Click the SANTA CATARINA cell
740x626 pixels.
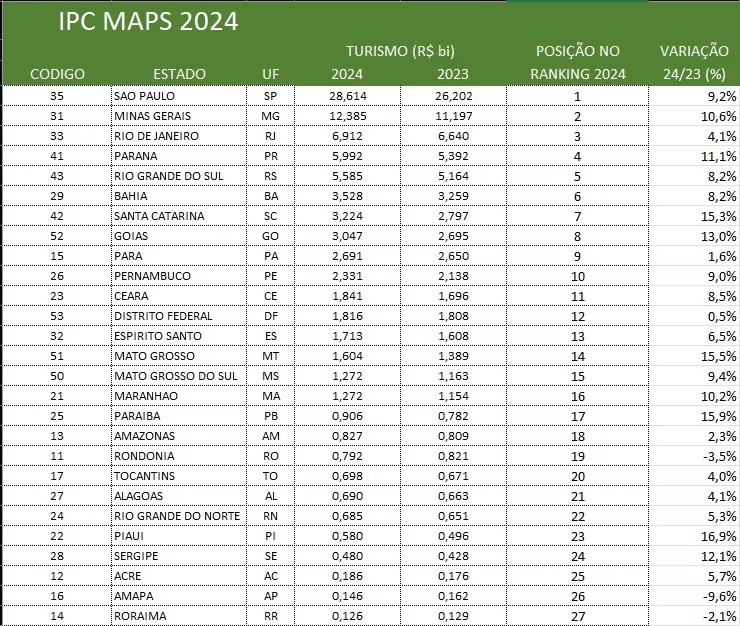[179, 216]
